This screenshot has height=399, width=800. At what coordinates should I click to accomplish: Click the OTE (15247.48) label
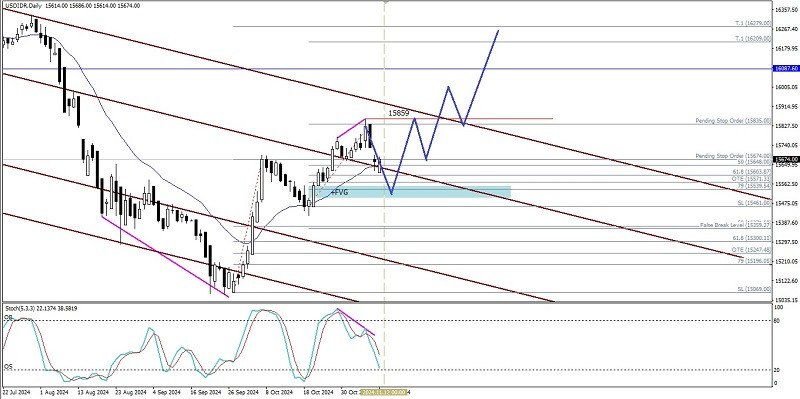pos(752,250)
